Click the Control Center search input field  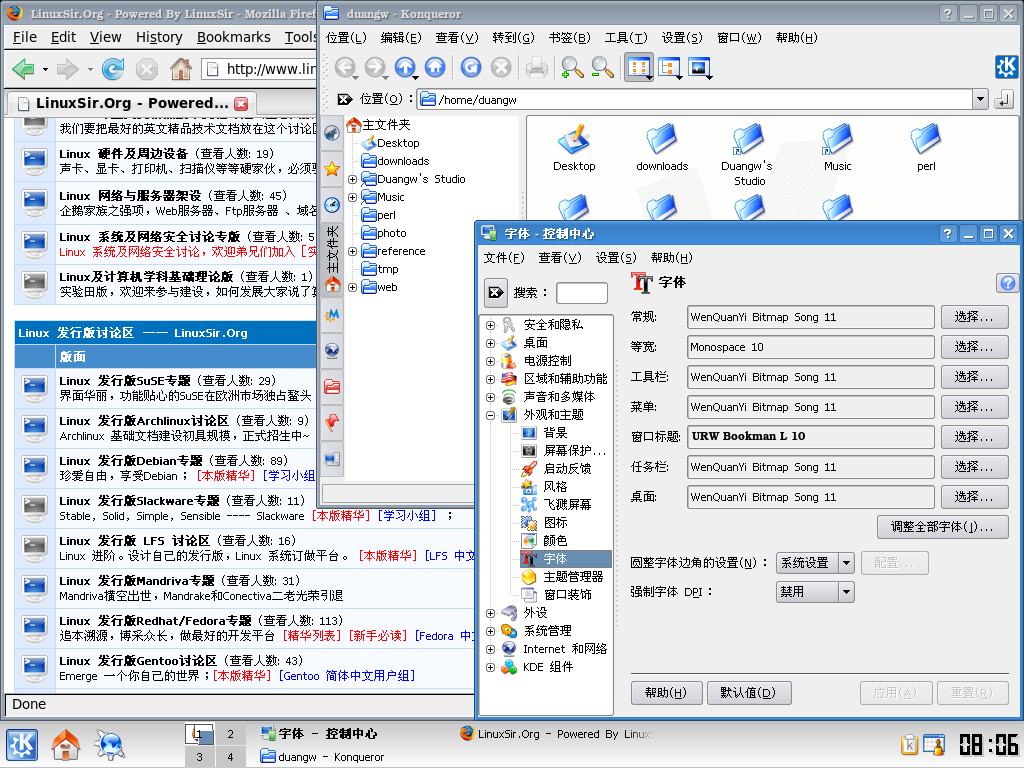coord(581,293)
